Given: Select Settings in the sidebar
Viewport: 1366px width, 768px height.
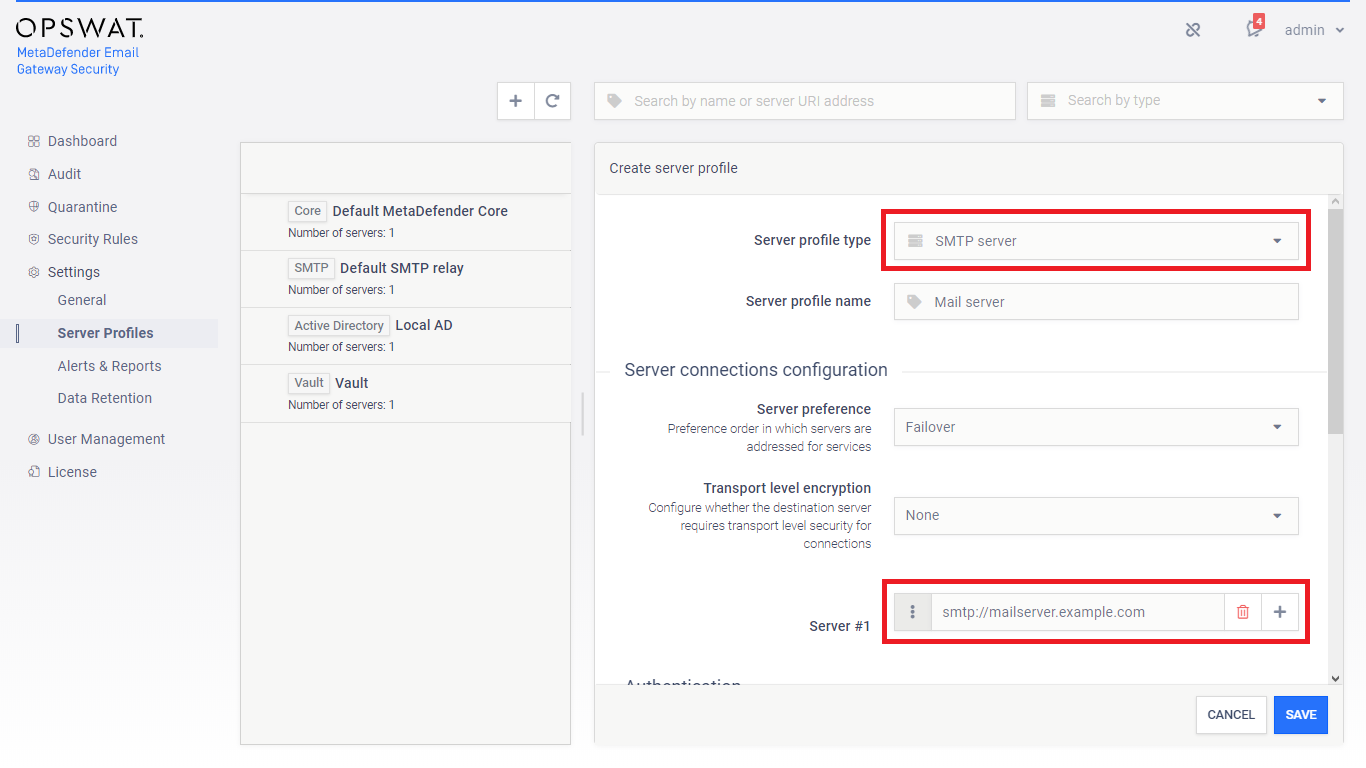Looking at the screenshot, I should [74, 272].
